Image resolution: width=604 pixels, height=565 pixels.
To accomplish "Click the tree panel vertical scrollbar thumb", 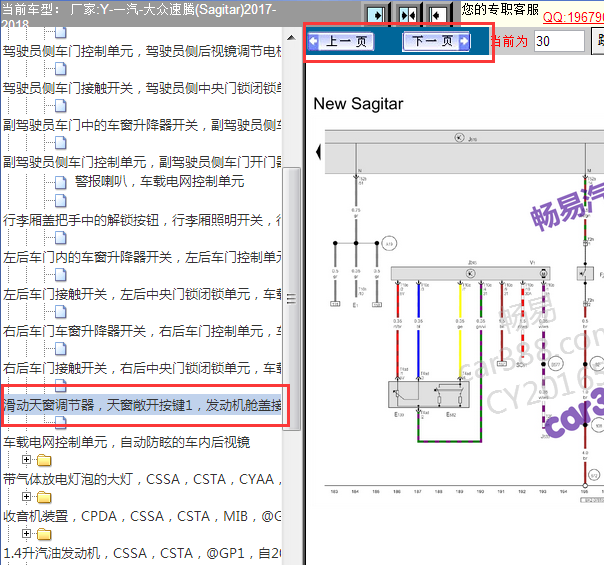I will tap(292, 298).
